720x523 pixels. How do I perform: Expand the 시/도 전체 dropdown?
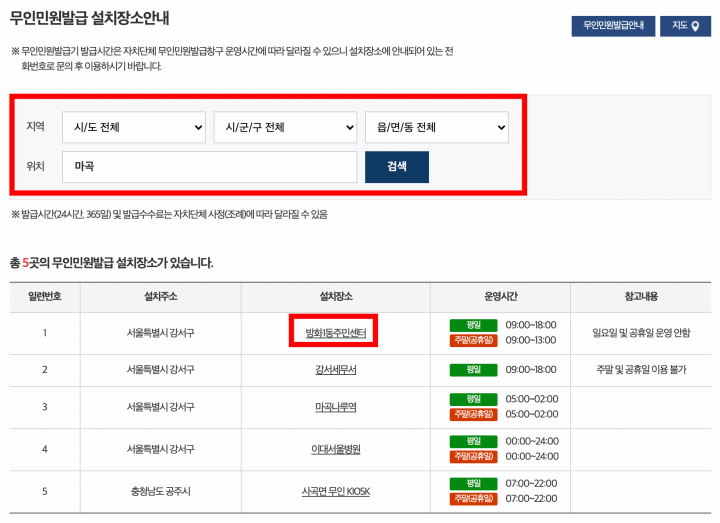click(134, 127)
